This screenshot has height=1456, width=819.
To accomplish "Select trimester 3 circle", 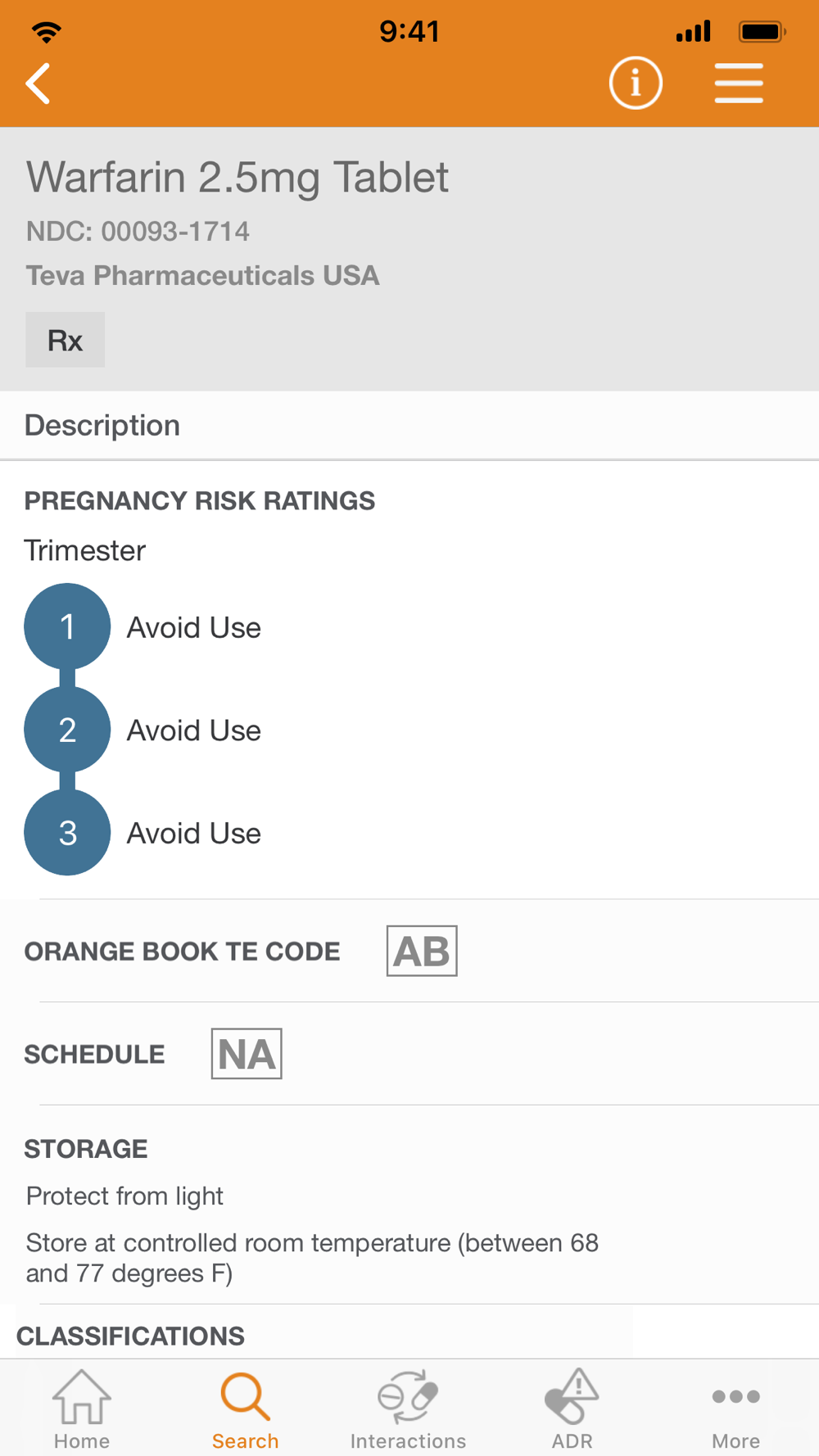I will click(67, 833).
